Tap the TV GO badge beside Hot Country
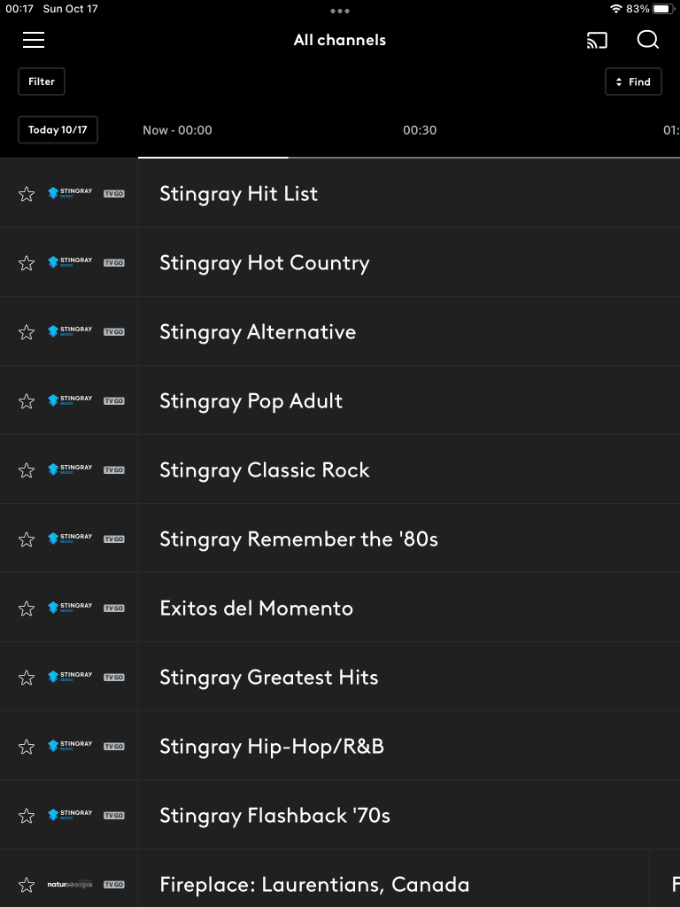The height and width of the screenshot is (907, 680). (x=114, y=263)
